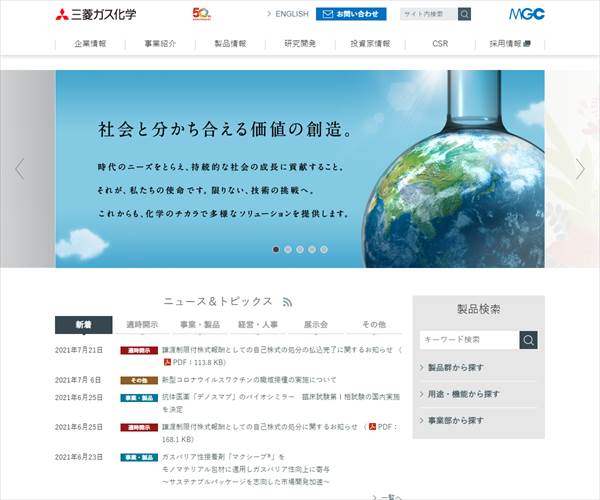
Task: Switch to the 展示会 news tab
Action: pos(316,325)
